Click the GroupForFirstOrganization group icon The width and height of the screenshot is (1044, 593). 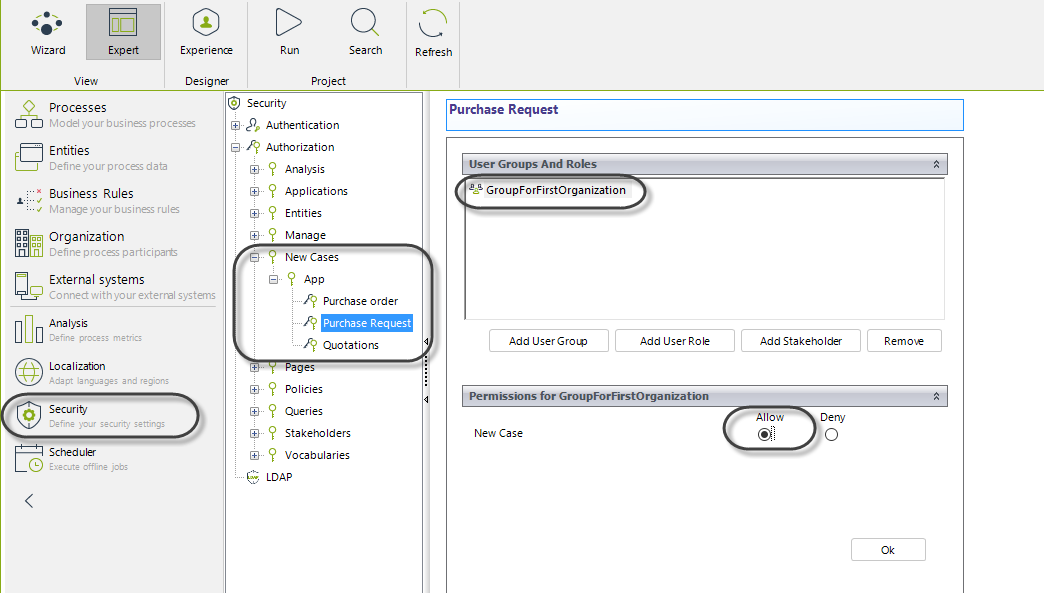point(475,190)
